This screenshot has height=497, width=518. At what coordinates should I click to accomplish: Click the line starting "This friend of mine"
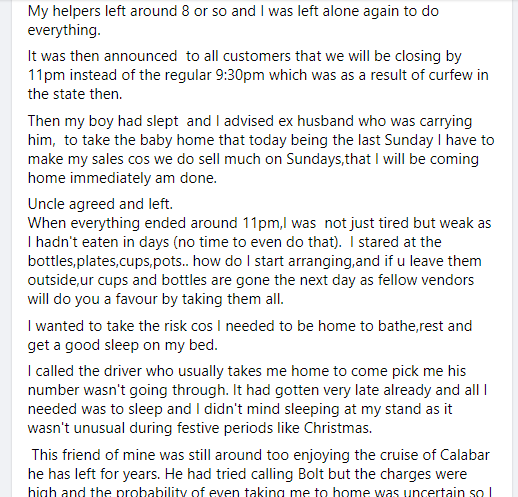tap(261, 455)
